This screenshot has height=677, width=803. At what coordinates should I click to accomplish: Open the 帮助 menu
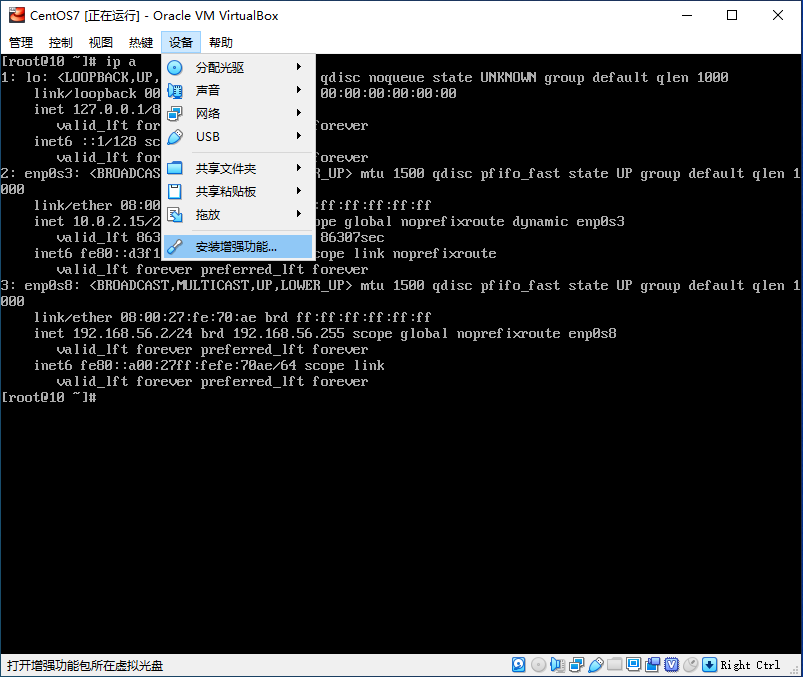click(221, 43)
